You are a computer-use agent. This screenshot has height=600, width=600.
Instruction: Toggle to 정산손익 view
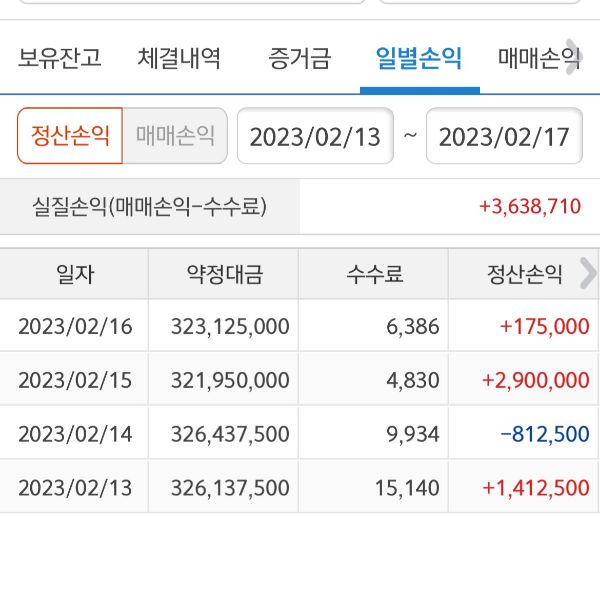(70, 136)
